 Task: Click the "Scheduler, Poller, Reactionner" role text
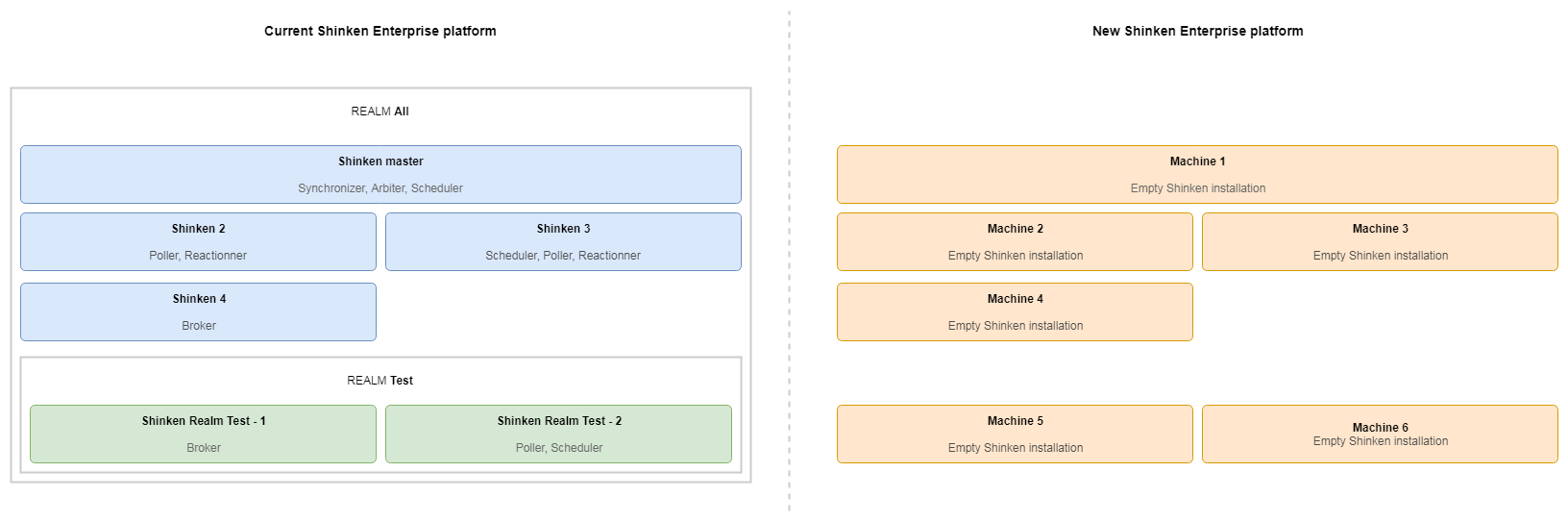(x=563, y=256)
